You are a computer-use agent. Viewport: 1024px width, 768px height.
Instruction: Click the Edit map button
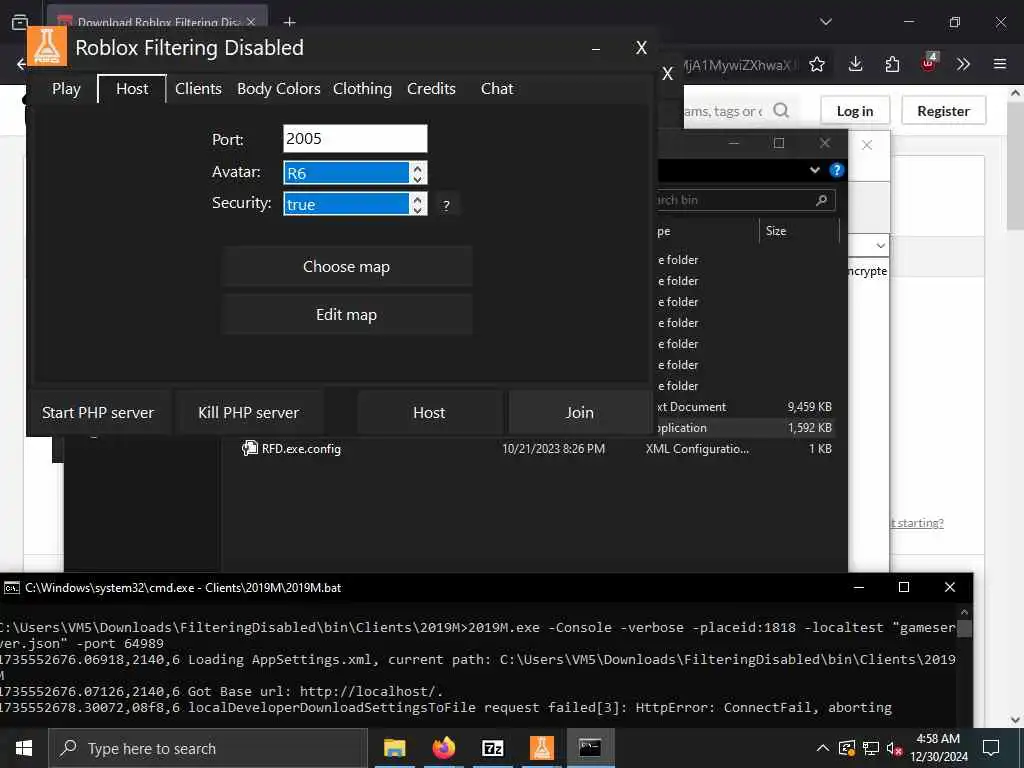[346, 315]
